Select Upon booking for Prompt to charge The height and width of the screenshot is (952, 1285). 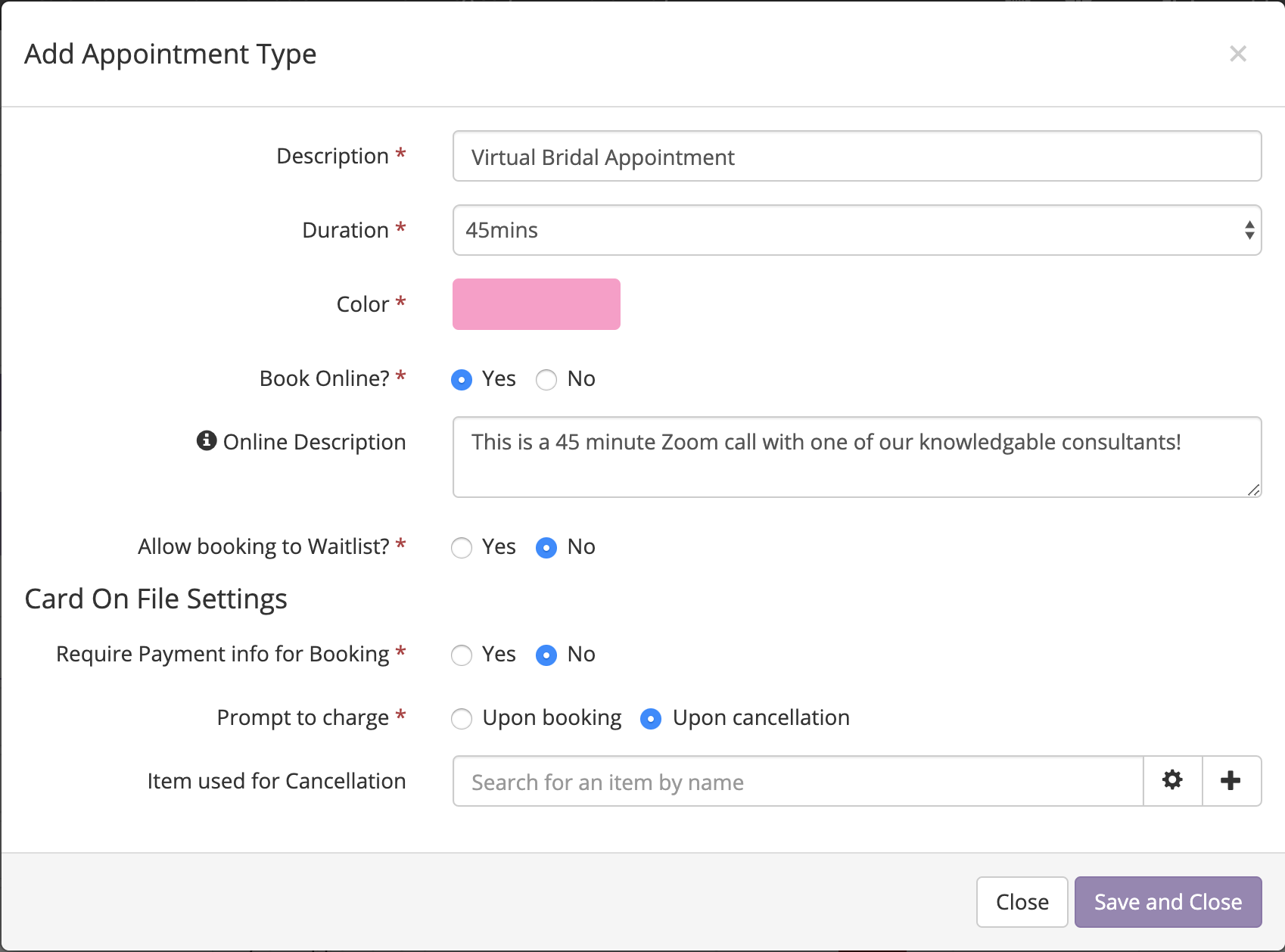(x=462, y=719)
